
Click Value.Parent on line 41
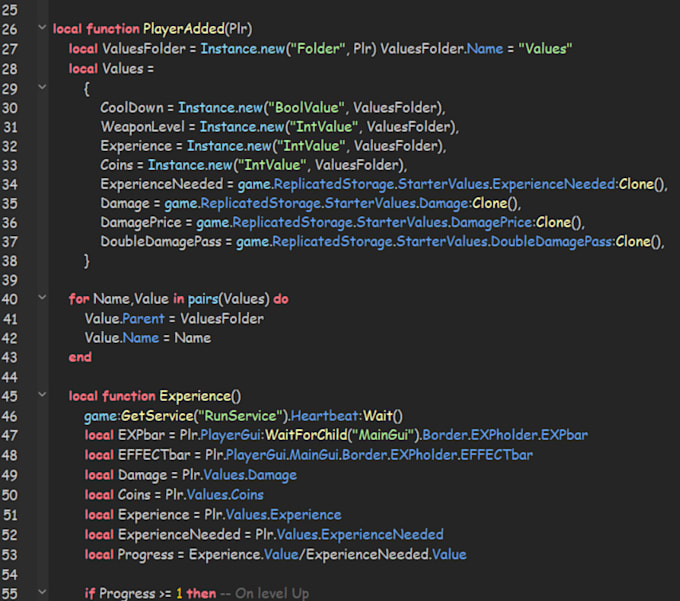pyautogui.click(x=124, y=319)
